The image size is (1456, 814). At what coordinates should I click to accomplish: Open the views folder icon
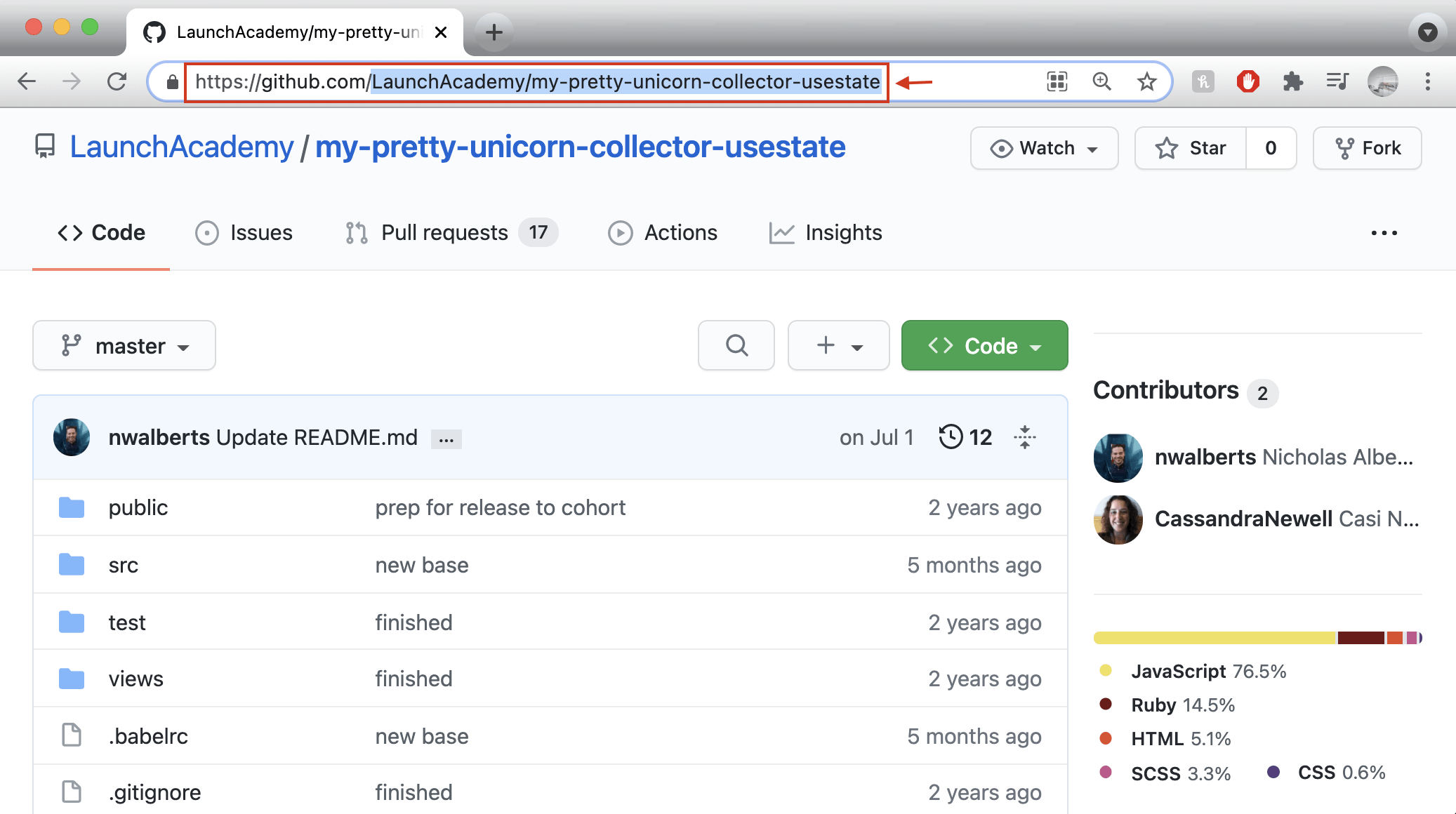[x=71, y=678]
